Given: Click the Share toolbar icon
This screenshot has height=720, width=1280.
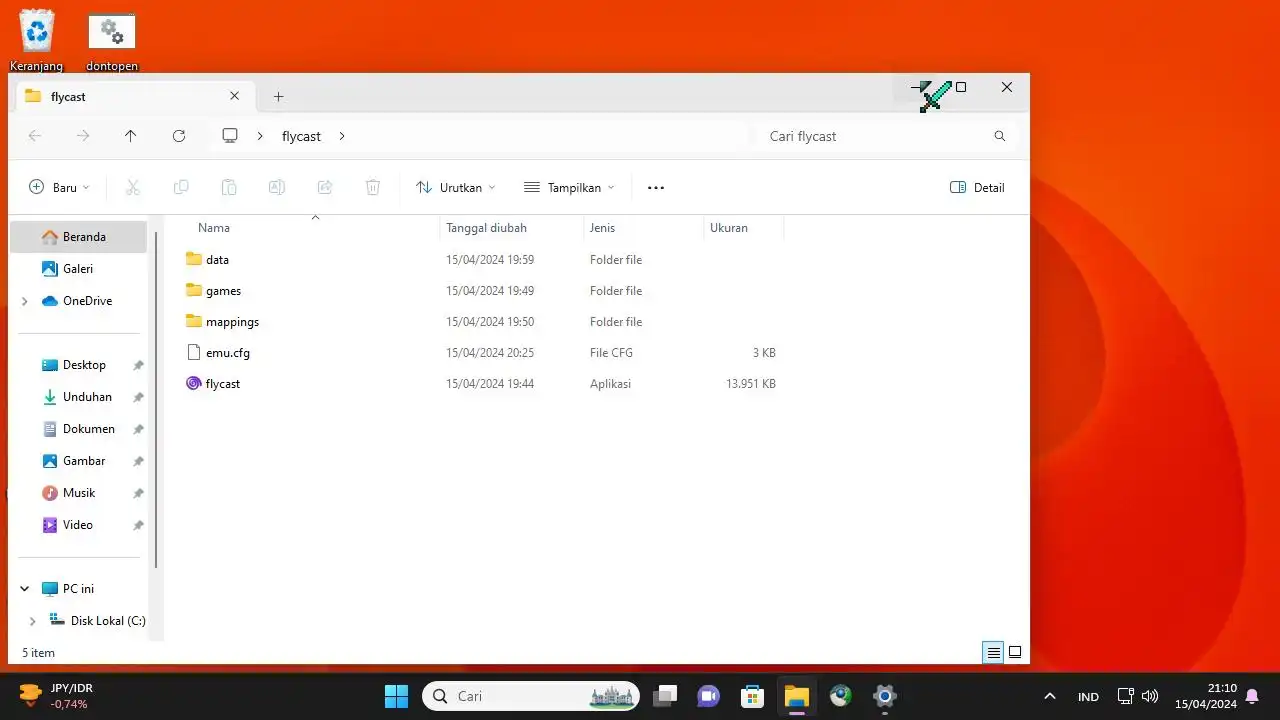Looking at the screenshot, I should click(x=325, y=187).
